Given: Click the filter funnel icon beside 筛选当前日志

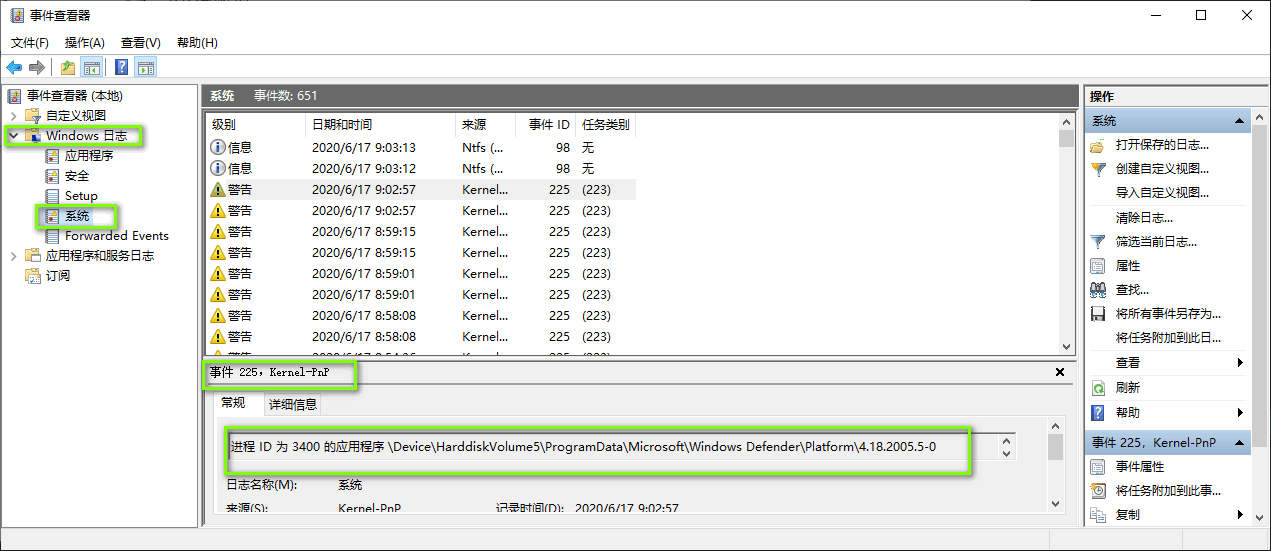Looking at the screenshot, I should pyautogui.click(x=1098, y=241).
